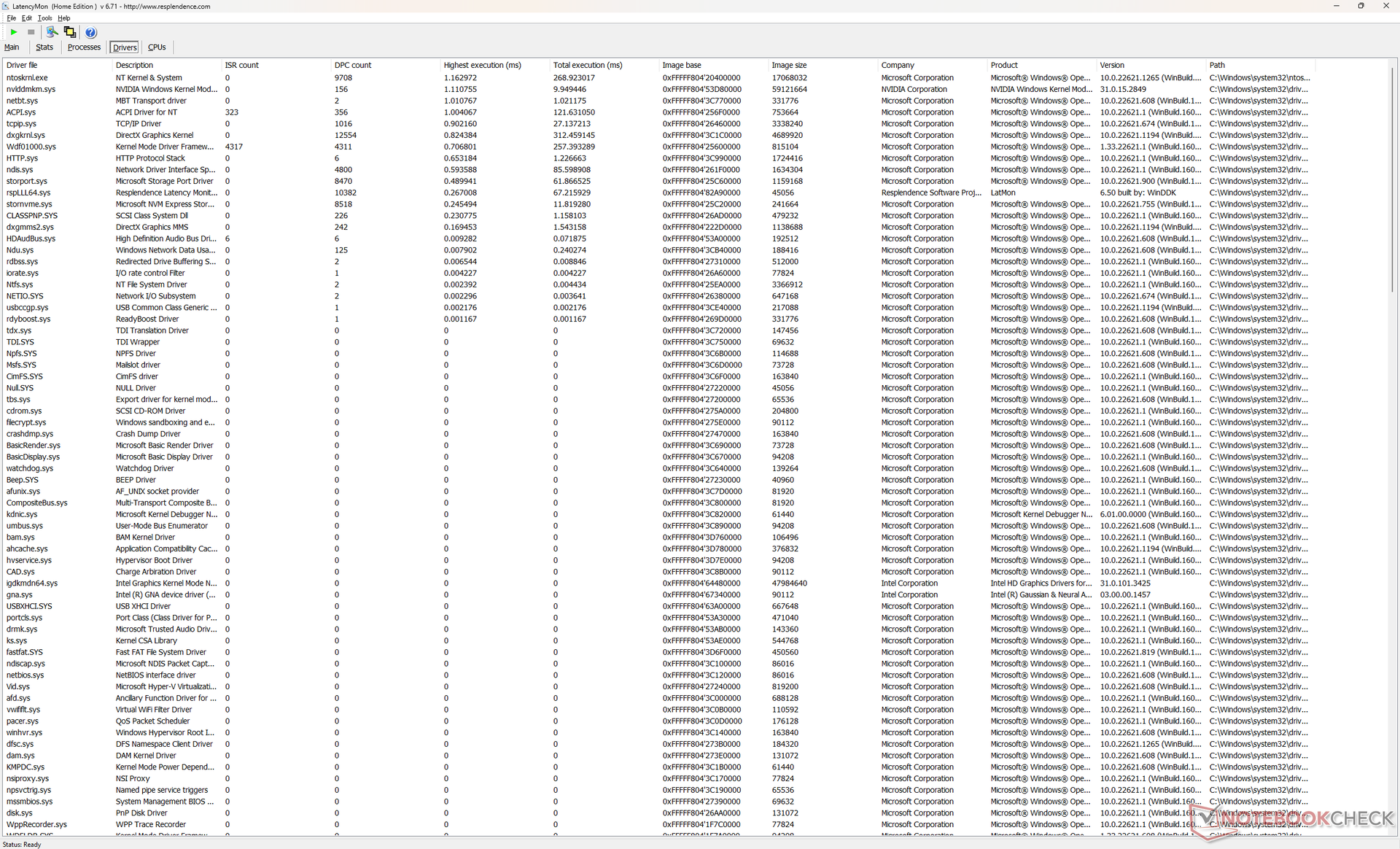Switch to the CPUs tab
The height and width of the screenshot is (849, 1400).
[x=157, y=47]
